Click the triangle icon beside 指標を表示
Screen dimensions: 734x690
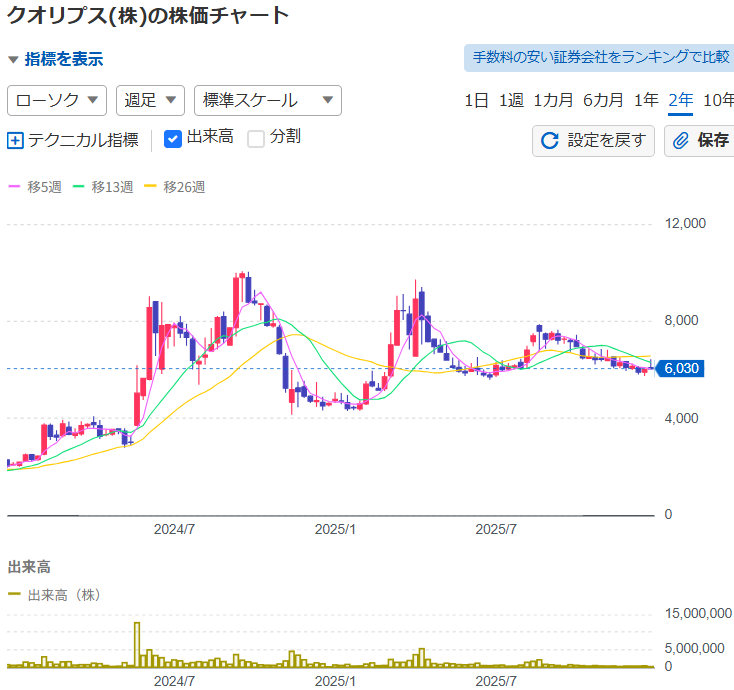click(13, 59)
